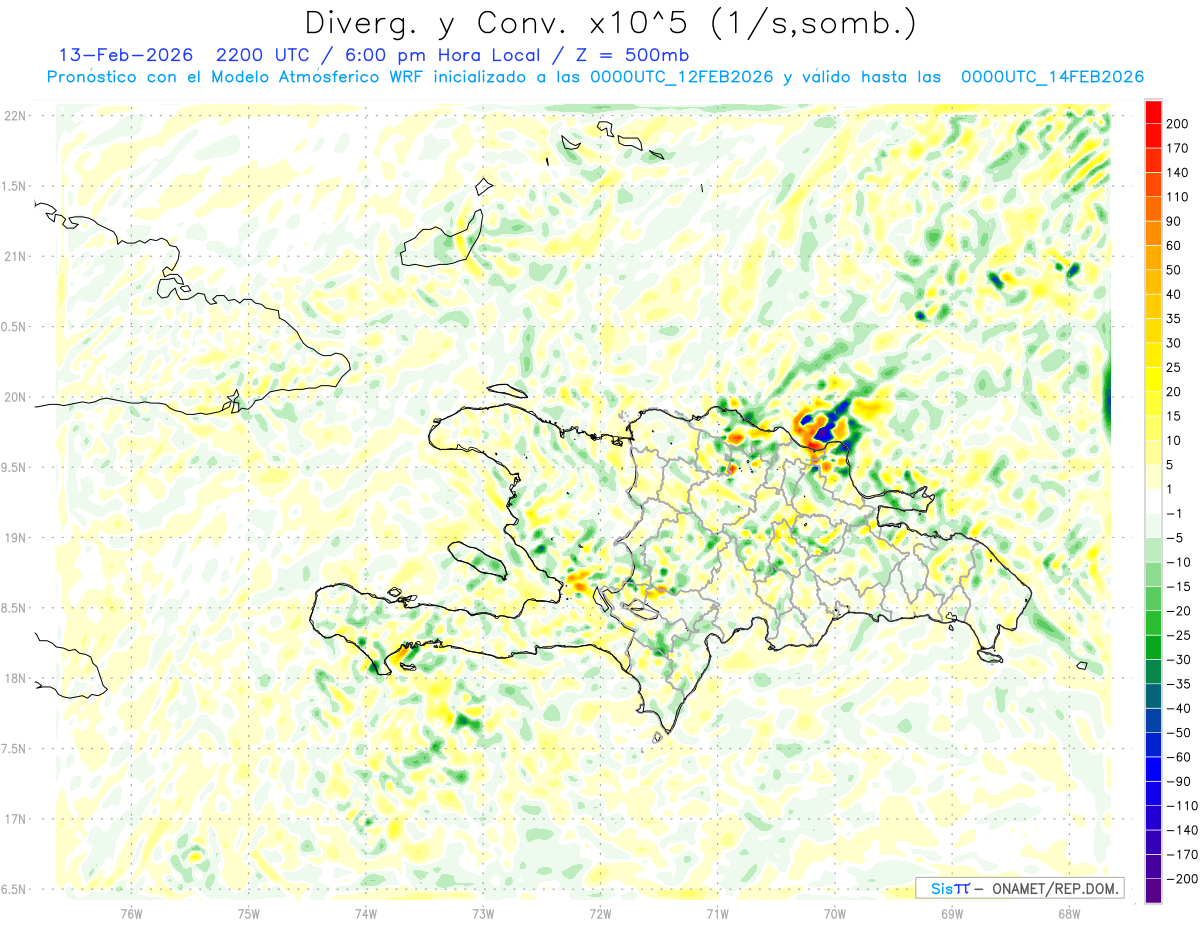Click the '60' colorbar value
1200x927 pixels.
tap(1174, 246)
